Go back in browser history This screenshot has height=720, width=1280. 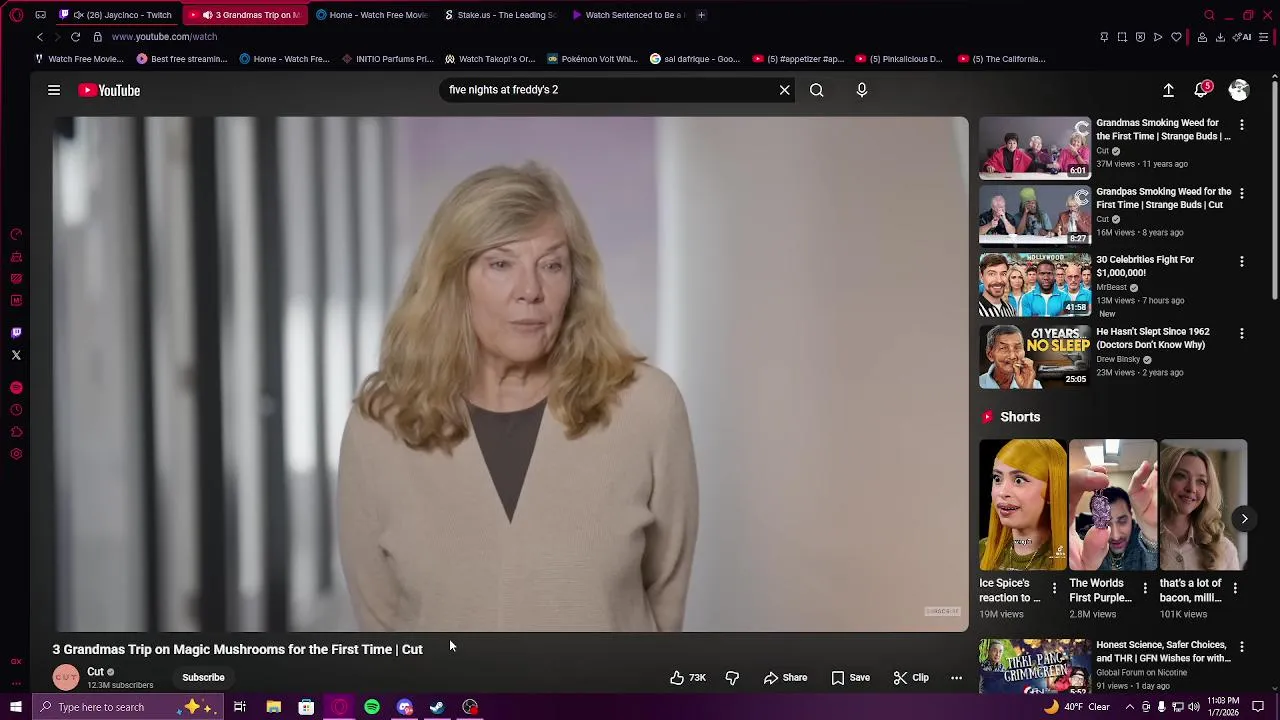[x=40, y=37]
